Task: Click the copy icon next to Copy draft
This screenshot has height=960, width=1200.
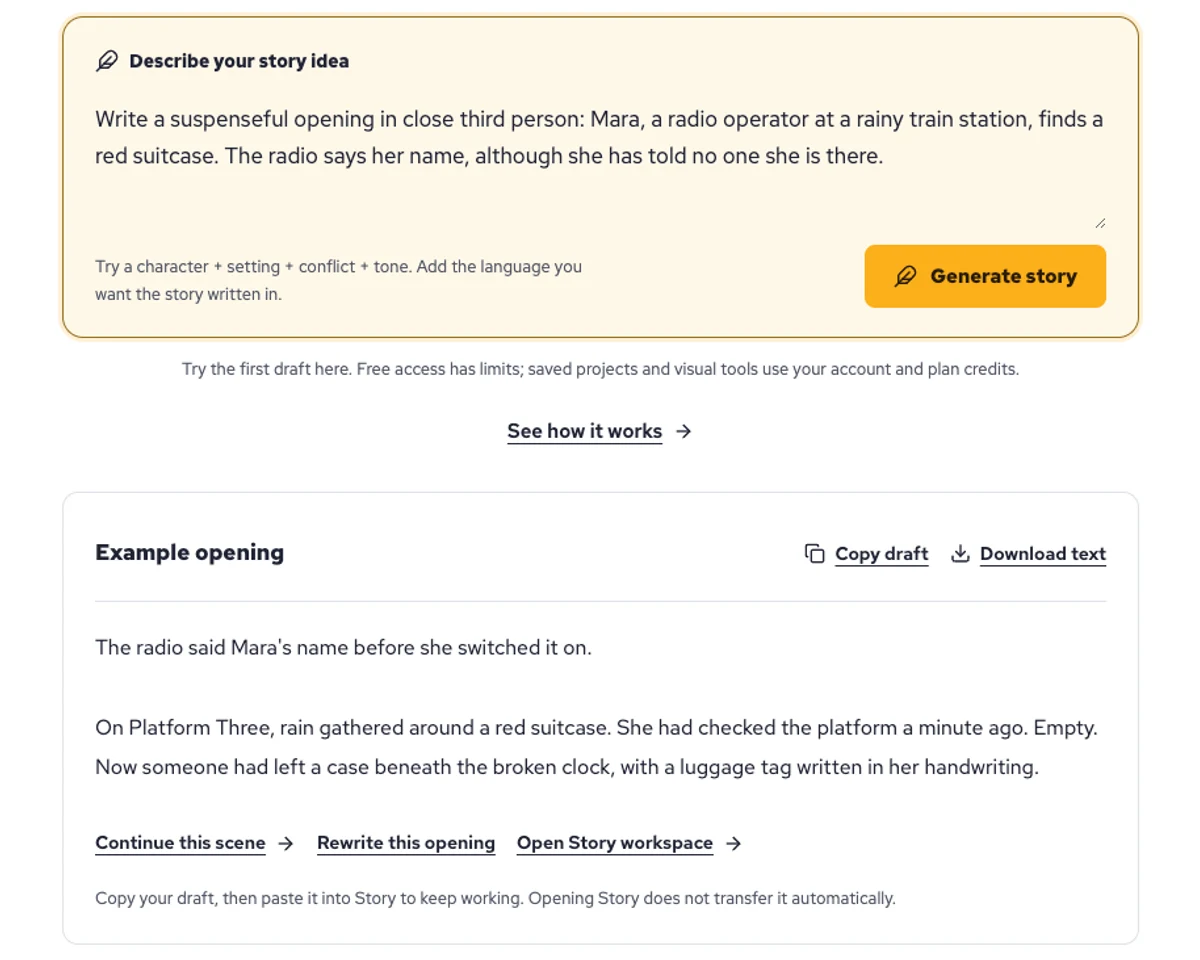Action: 815,554
